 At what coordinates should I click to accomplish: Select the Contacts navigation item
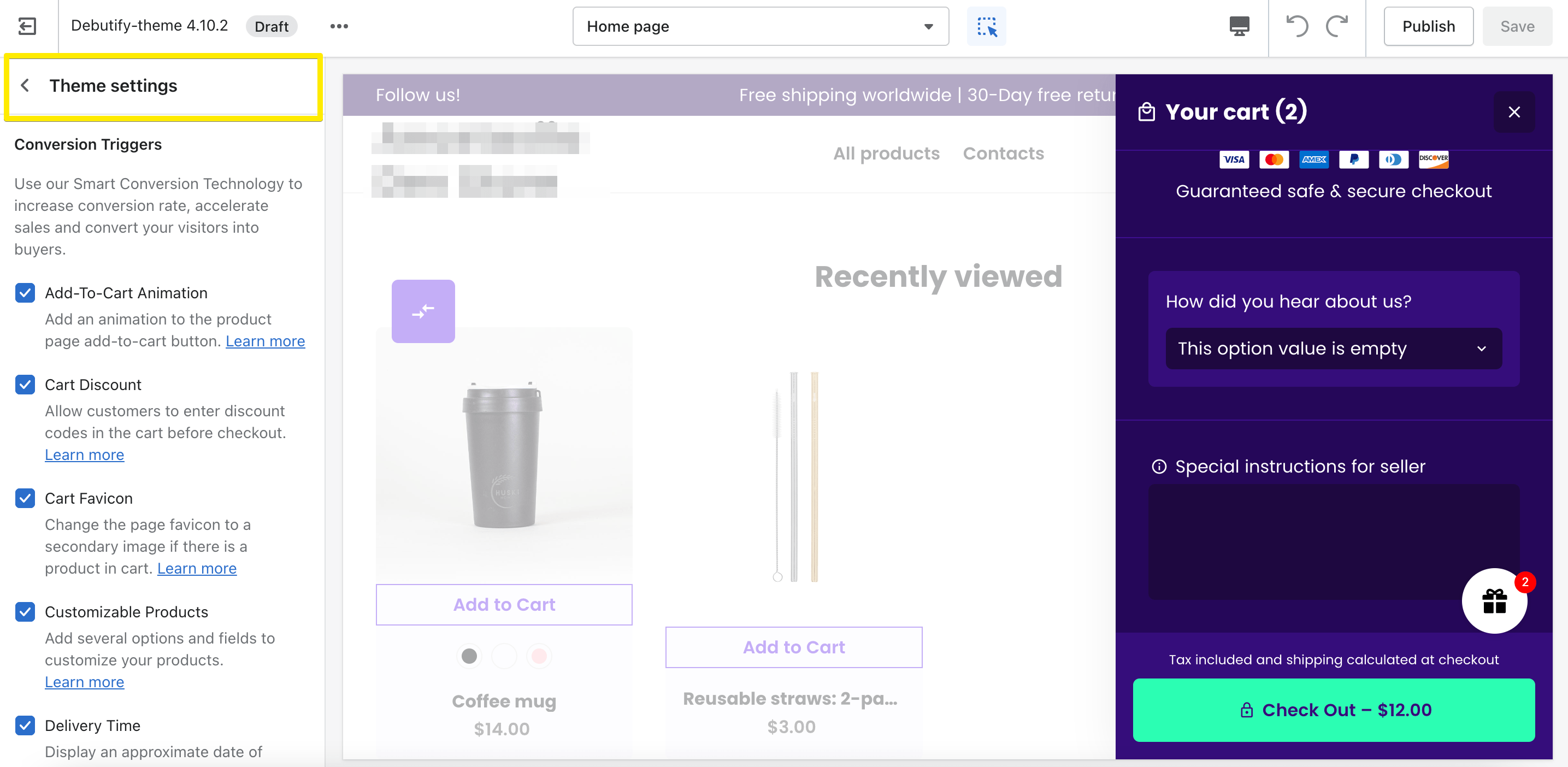1003,154
